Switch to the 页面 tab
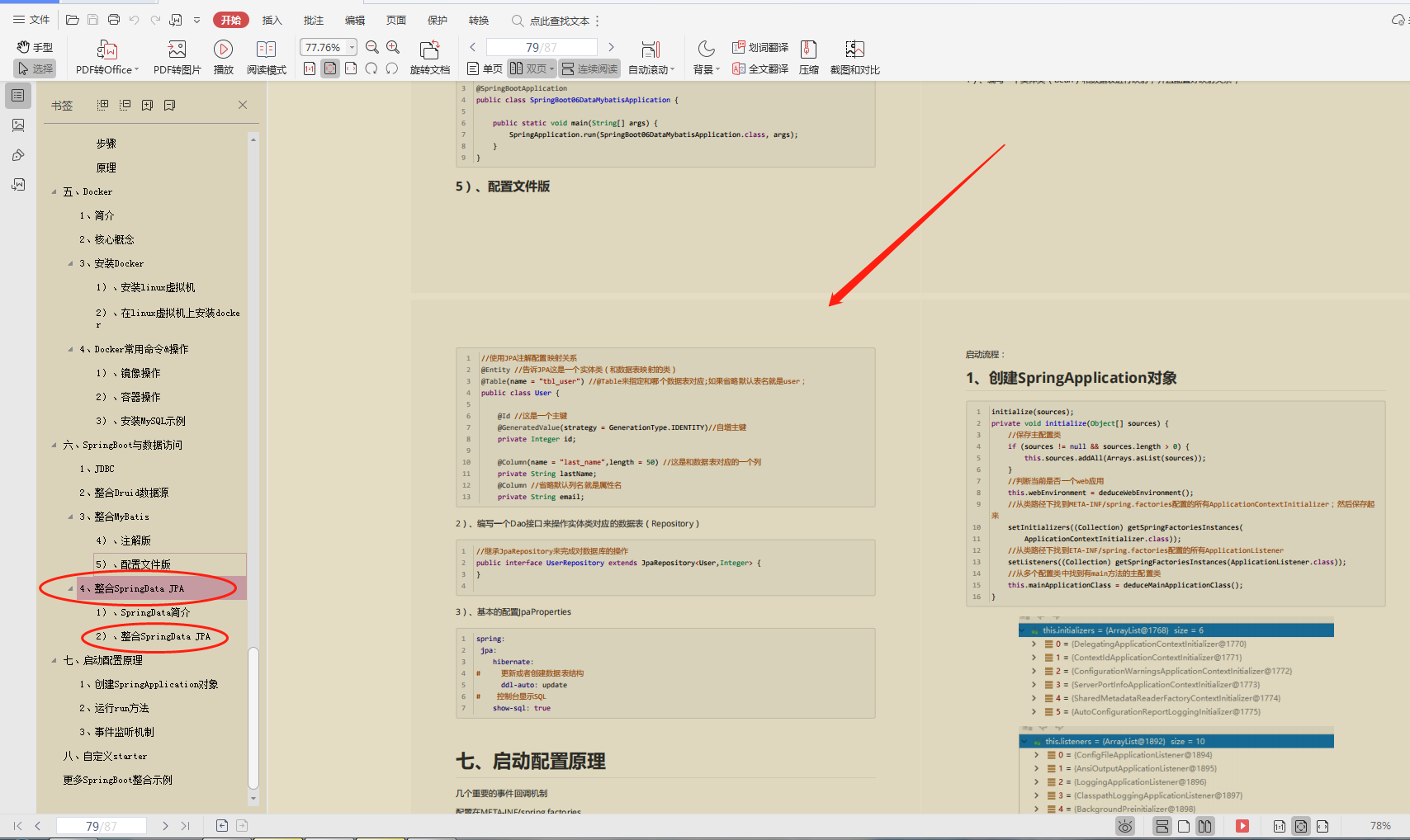The image size is (1410, 840). point(396,20)
